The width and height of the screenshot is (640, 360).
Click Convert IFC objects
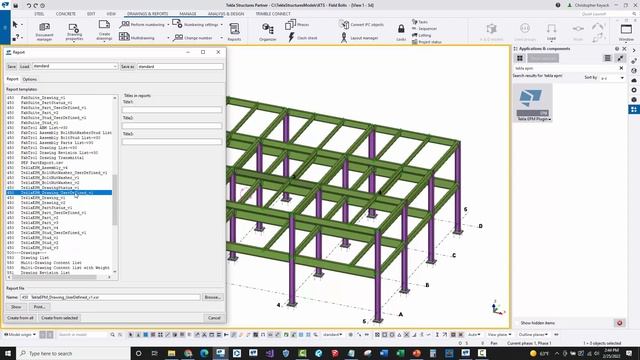point(361,24)
